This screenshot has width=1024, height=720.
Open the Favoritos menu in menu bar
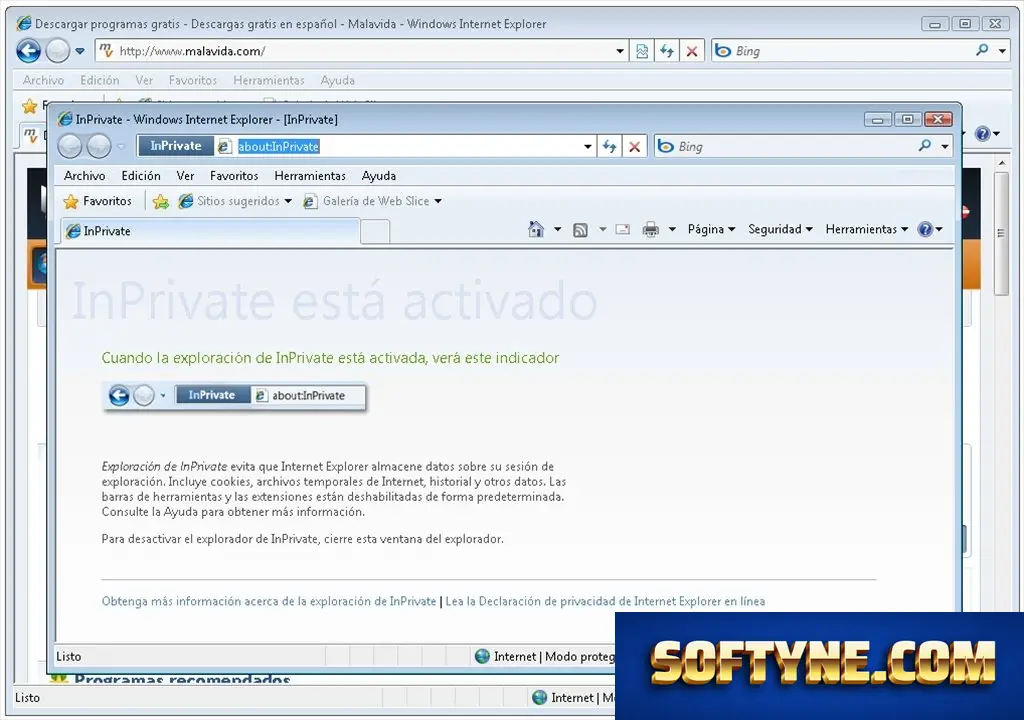[234, 176]
